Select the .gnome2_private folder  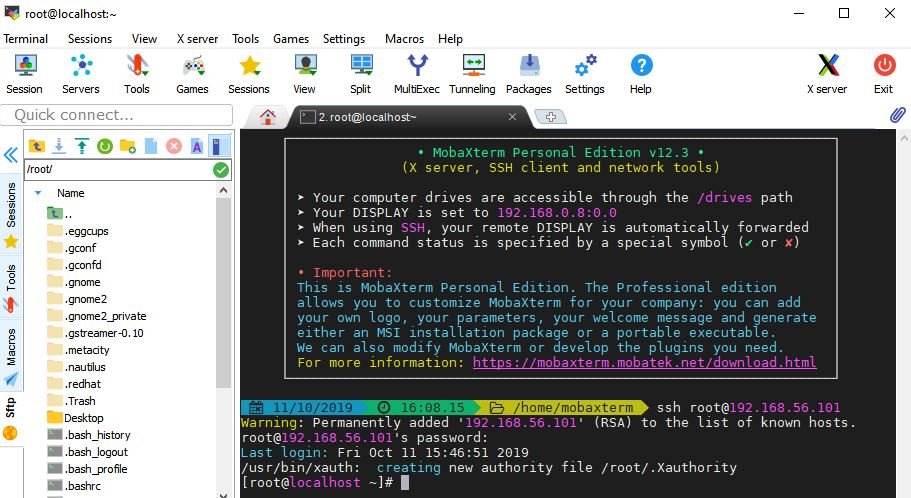(x=97, y=316)
